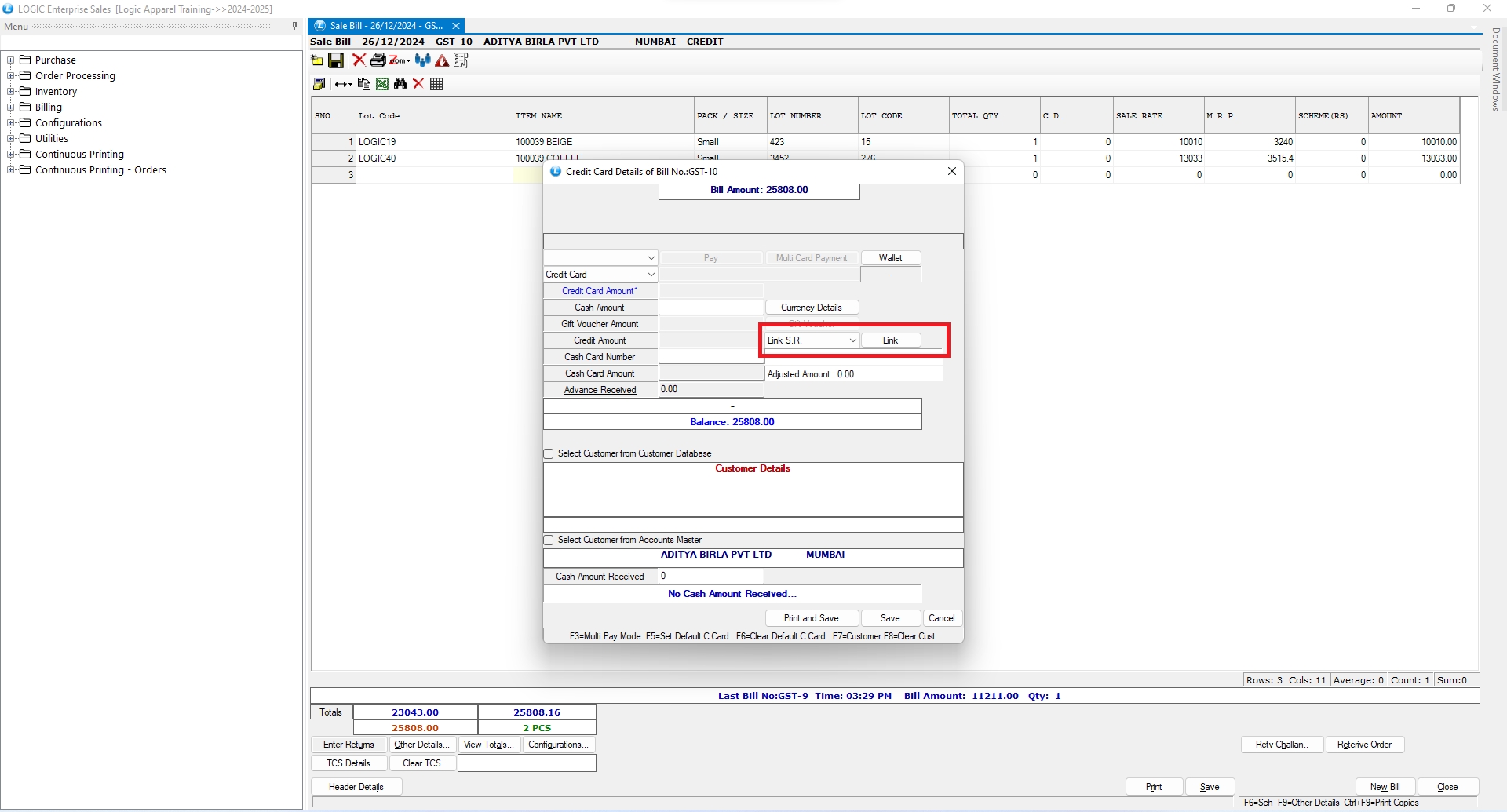Click the floppy disk save icon
This screenshot has width=1507, height=812.
tap(336, 60)
